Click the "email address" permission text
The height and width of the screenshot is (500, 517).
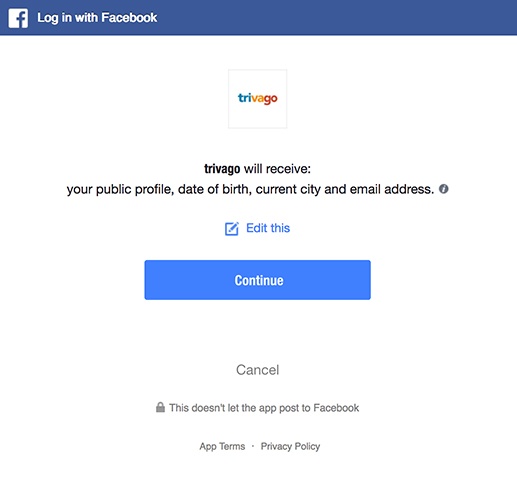pos(391,189)
